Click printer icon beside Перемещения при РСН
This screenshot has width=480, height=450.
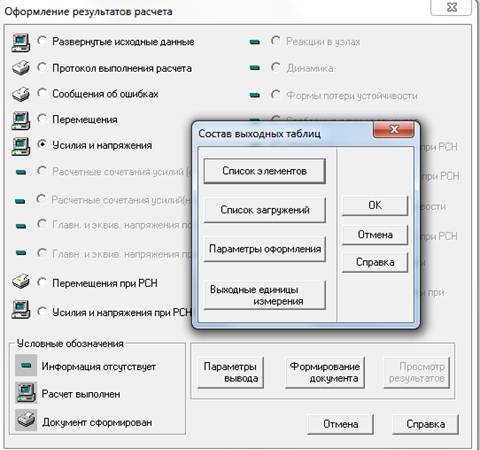click(x=21, y=281)
